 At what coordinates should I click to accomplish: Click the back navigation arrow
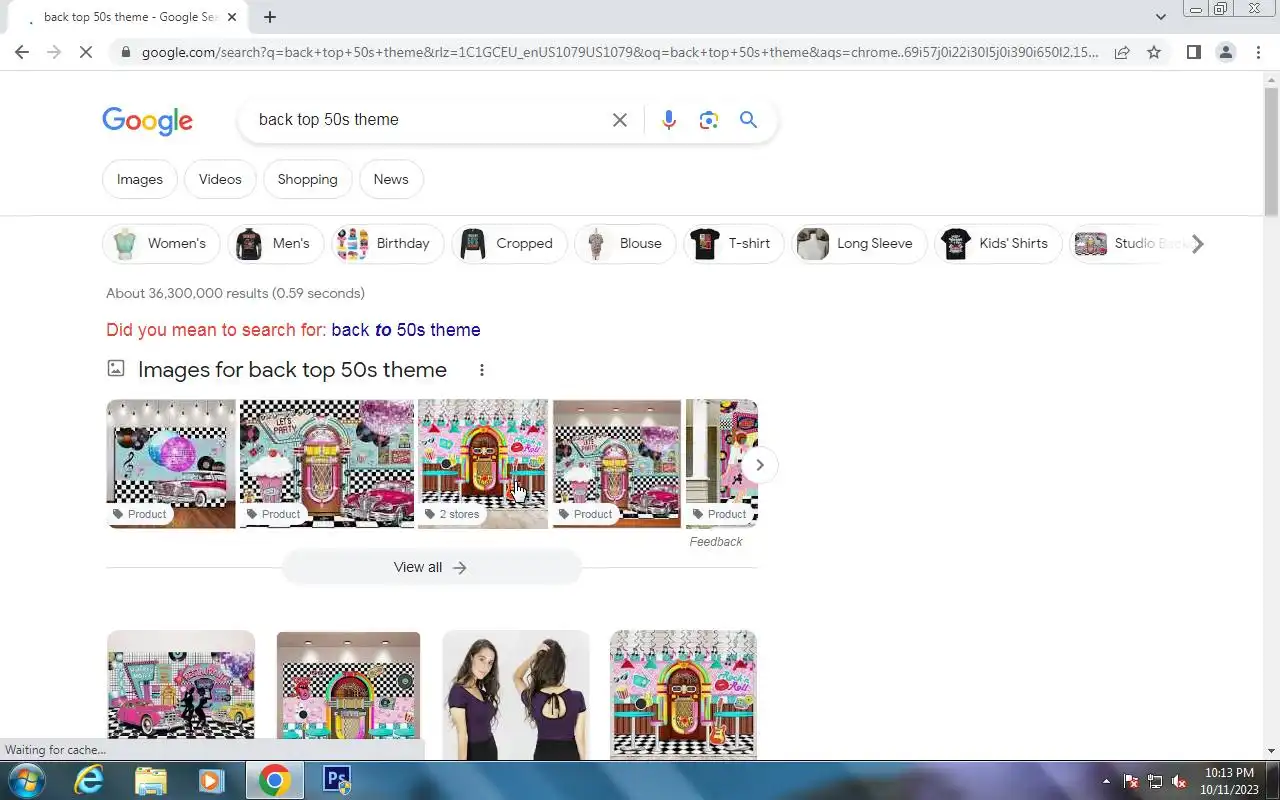[22, 52]
